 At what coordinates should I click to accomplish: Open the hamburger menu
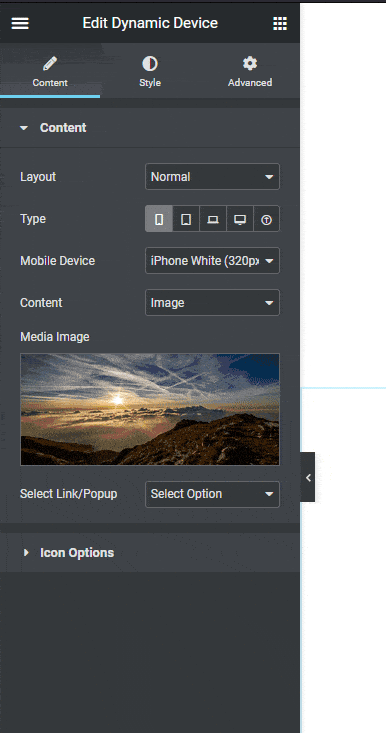click(x=20, y=23)
